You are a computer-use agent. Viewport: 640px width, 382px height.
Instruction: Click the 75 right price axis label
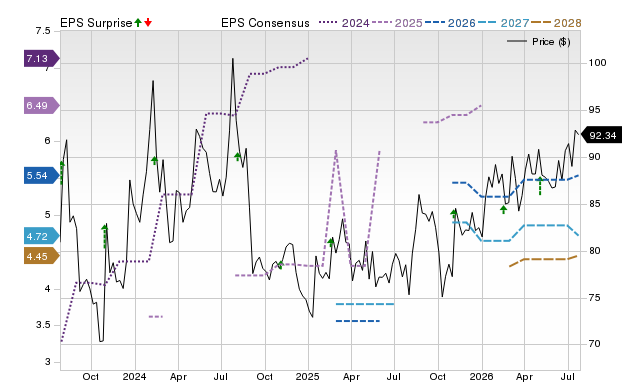(x=594, y=298)
